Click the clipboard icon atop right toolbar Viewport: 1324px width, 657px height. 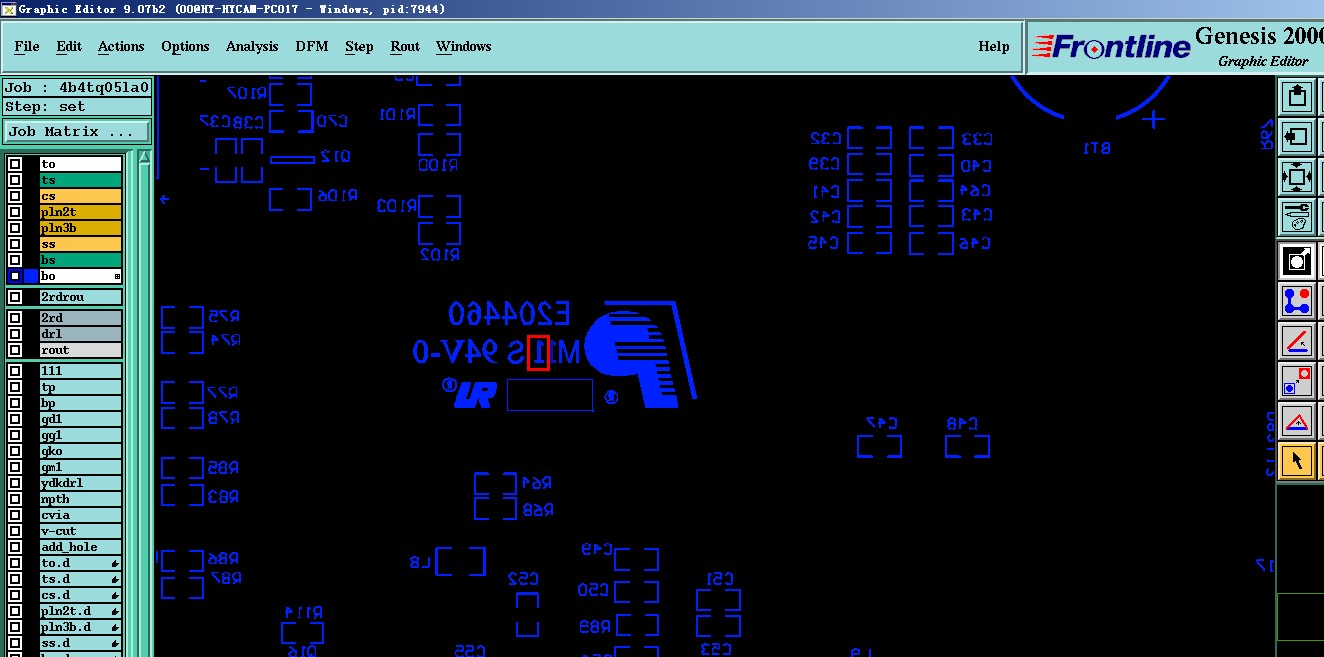[1297, 97]
